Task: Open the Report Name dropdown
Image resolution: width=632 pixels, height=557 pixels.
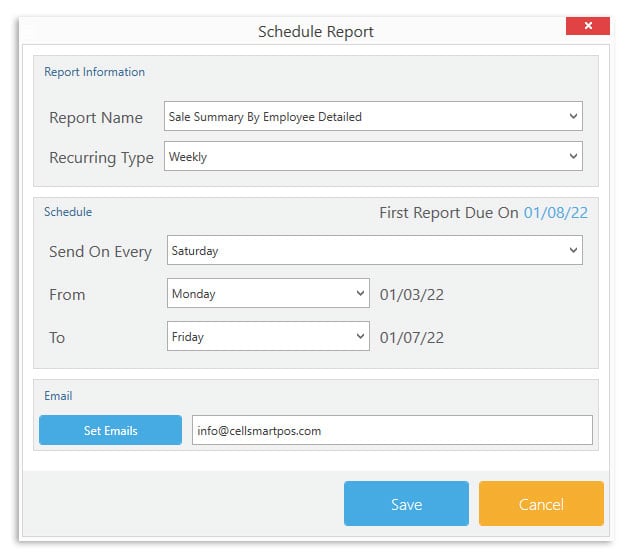Action: click(373, 116)
